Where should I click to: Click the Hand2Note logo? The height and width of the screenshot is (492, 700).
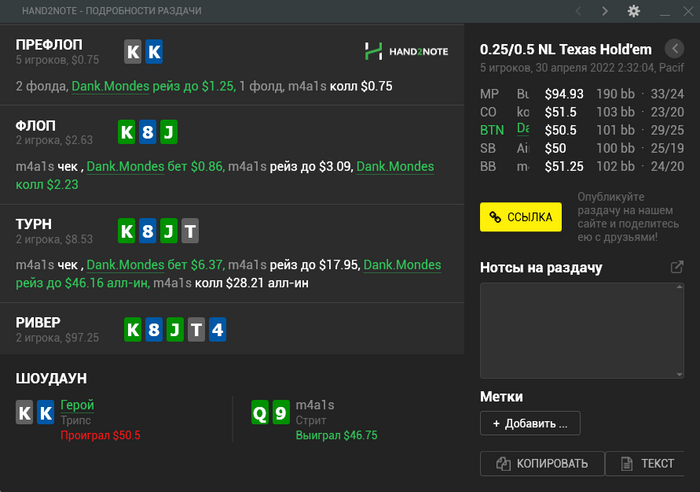tap(406, 51)
